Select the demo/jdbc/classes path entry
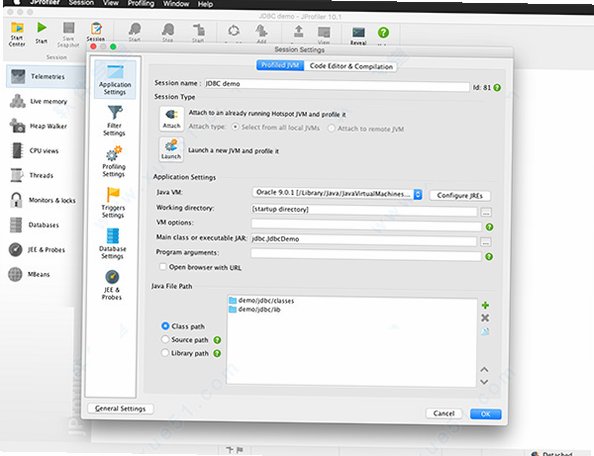The image size is (594, 456). [261, 301]
